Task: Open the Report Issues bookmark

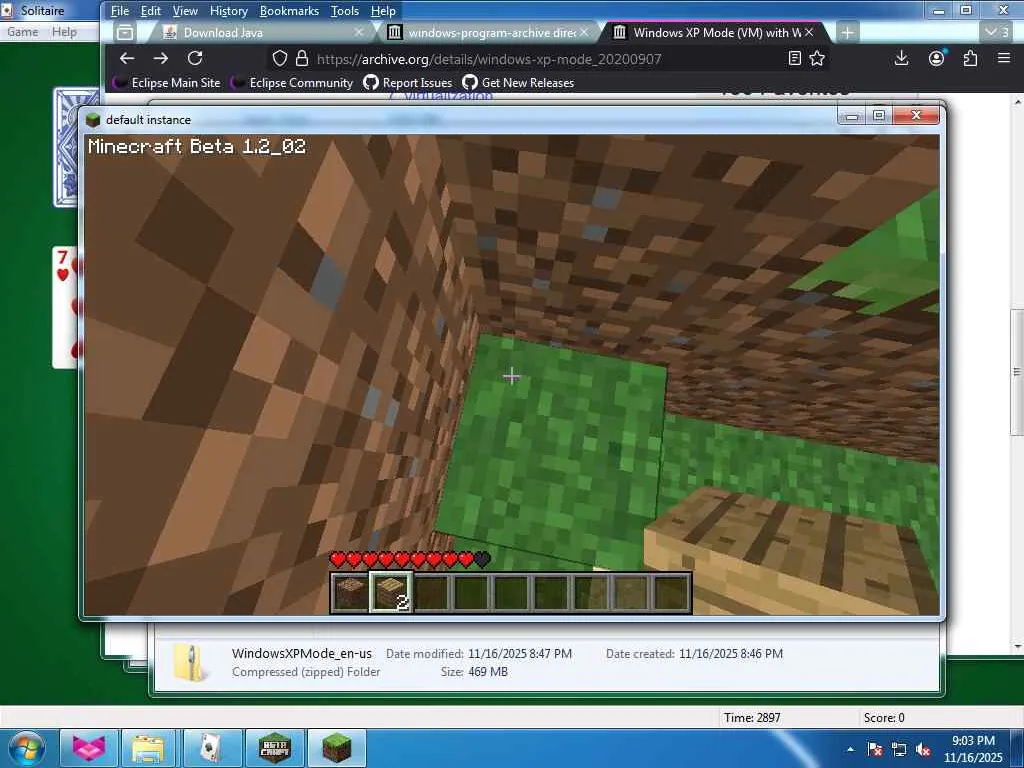Action: 408,83
